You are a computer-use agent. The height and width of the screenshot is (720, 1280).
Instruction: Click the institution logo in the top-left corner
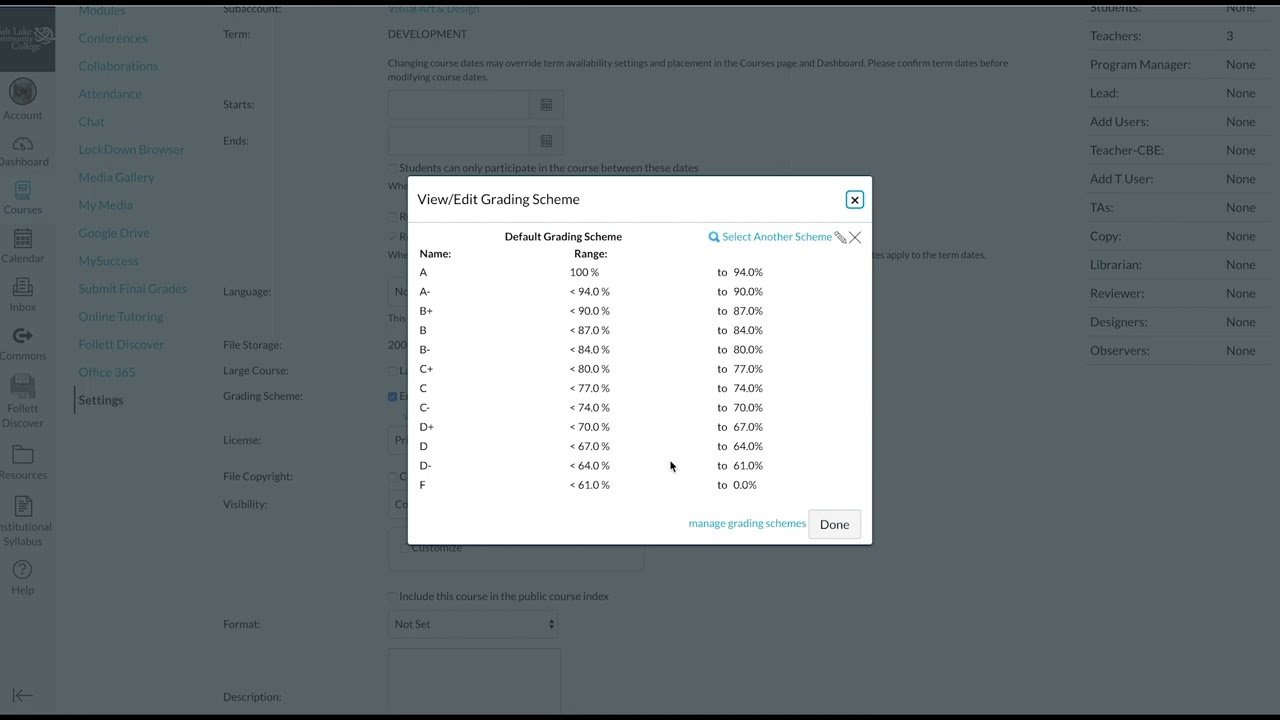coord(27,40)
